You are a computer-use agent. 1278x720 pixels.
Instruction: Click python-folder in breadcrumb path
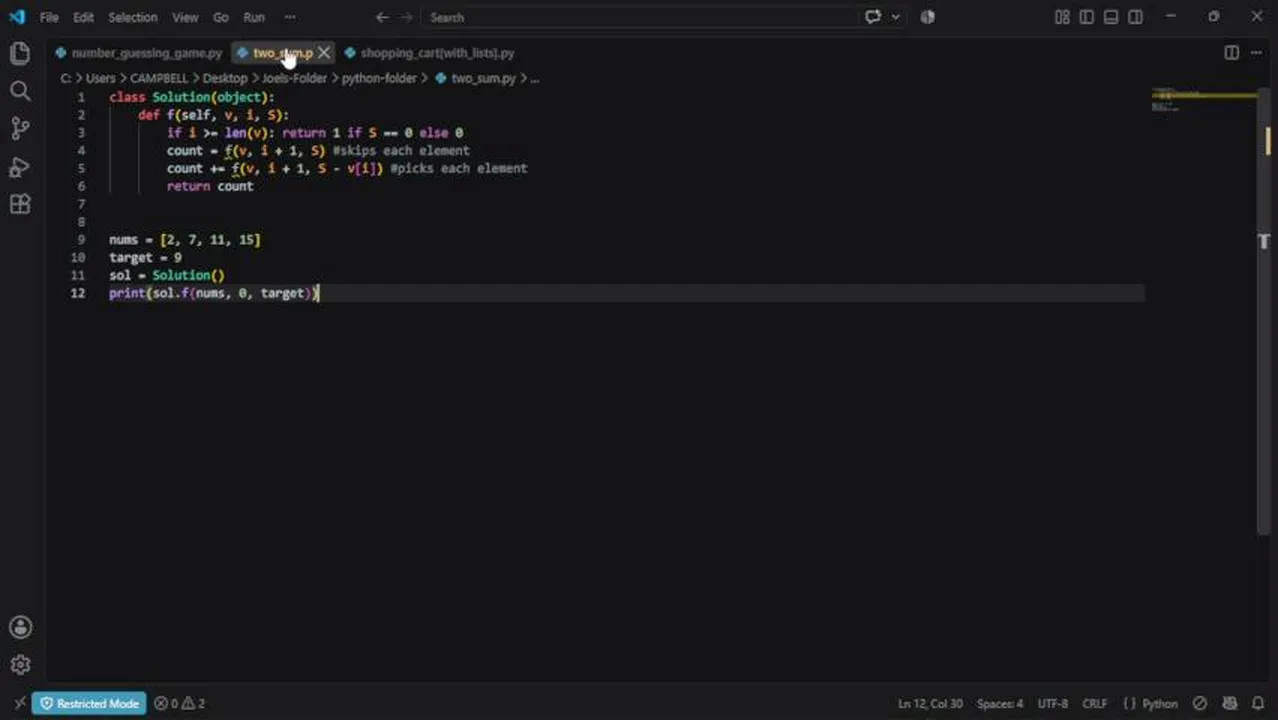coord(379,78)
